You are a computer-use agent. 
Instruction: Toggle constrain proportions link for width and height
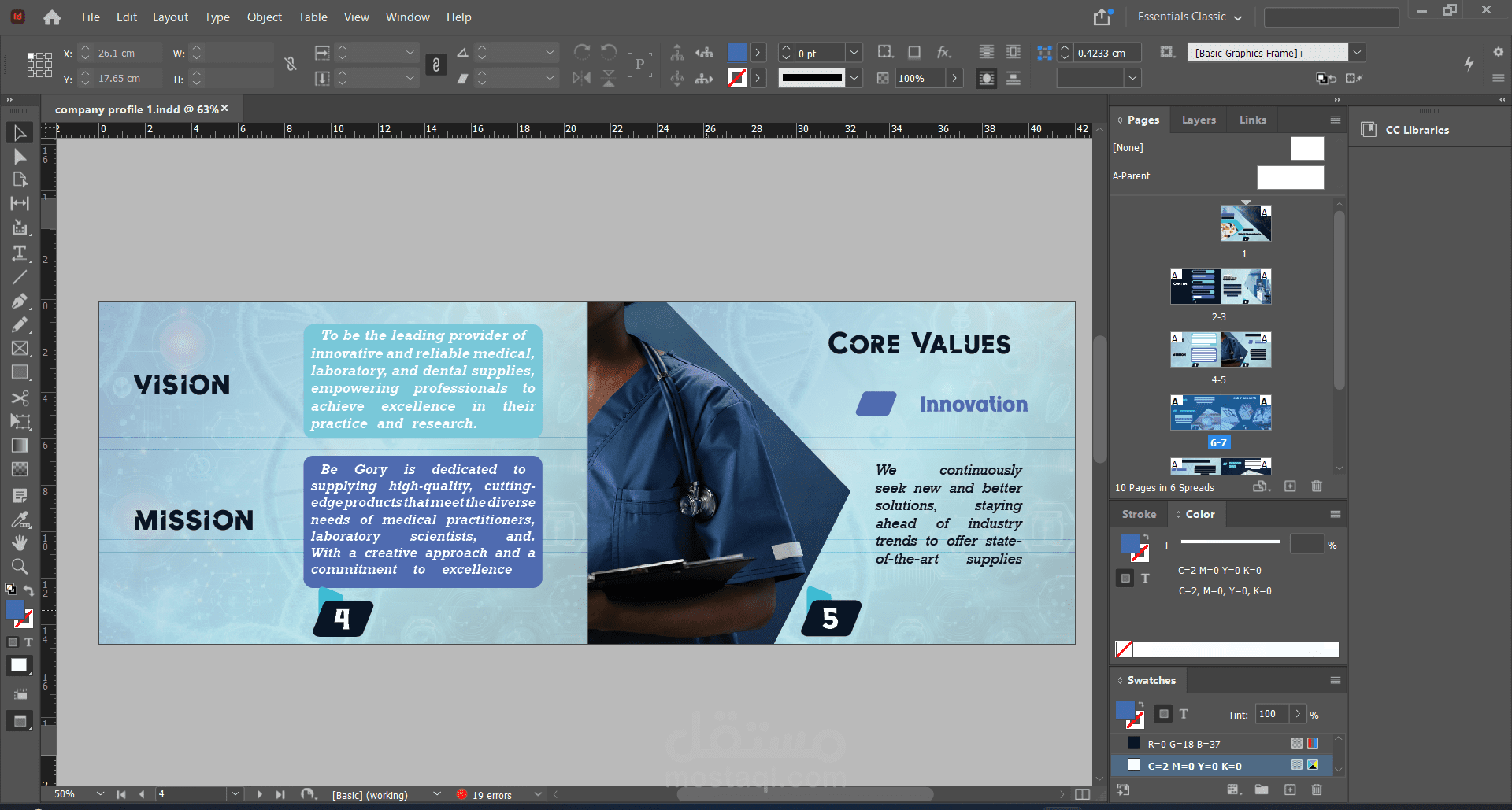coord(291,65)
